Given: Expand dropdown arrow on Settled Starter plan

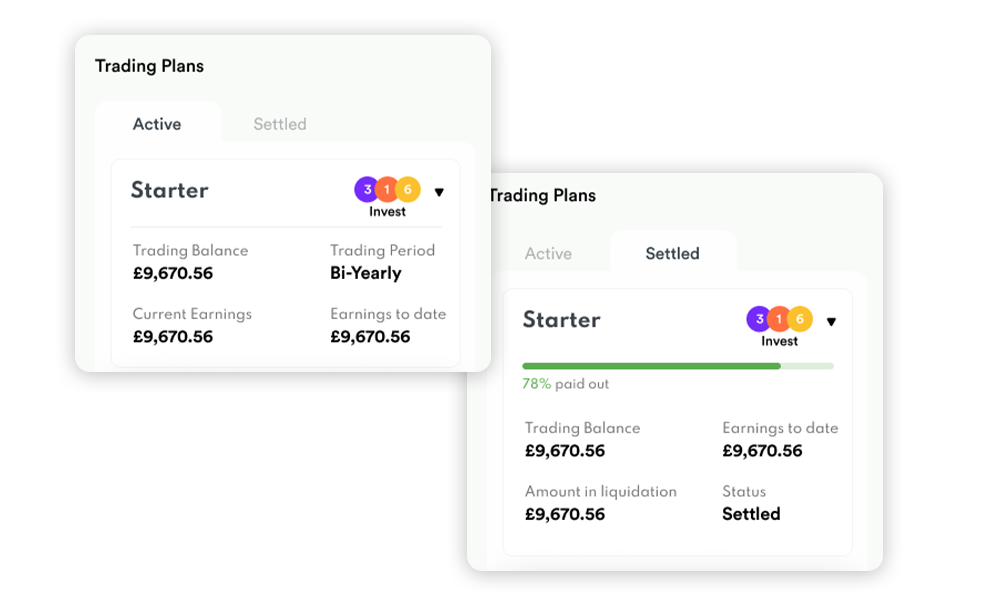Looking at the screenshot, I should 831,322.
